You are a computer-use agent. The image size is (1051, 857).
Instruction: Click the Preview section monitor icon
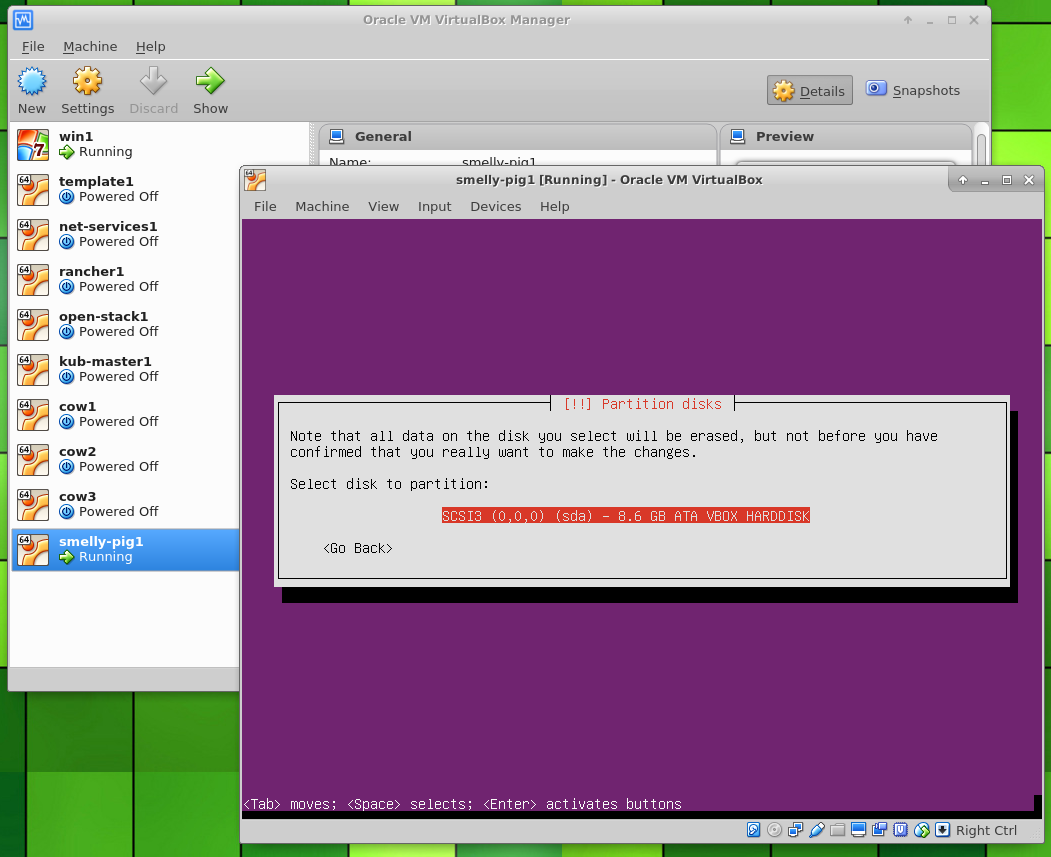tap(737, 137)
